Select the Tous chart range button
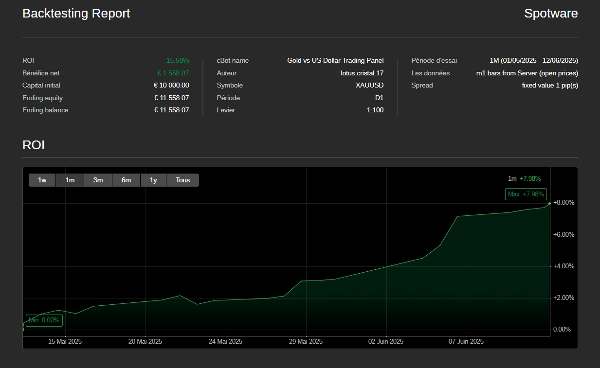 coord(183,180)
